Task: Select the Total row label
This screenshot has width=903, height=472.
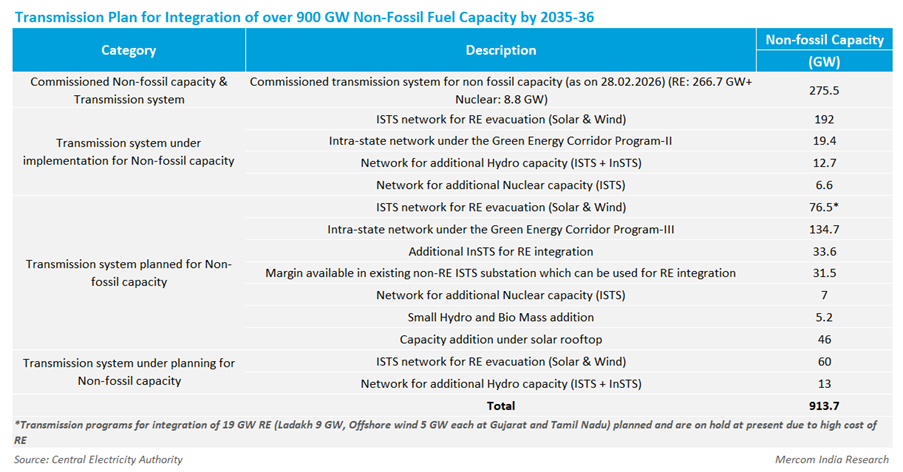Action: click(500, 405)
